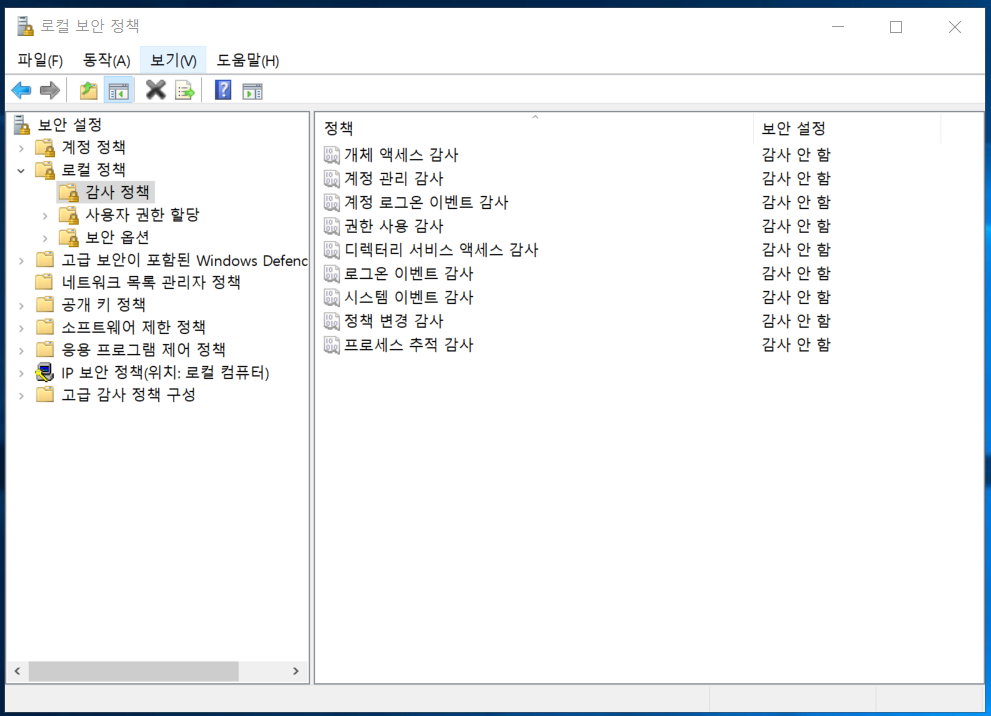The height and width of the screenshot is (716, 991).
Task: Select the 소프트웨어 제한 정책 label
Action: tap(133, 327)
